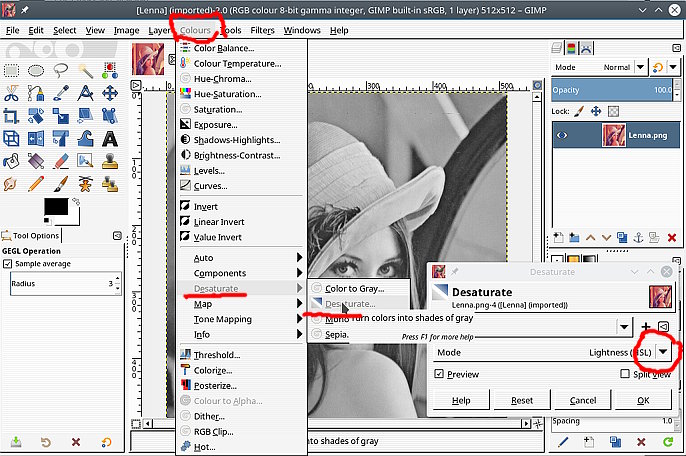Open the layer Mode Normal dropdown

tap(640, 67)
